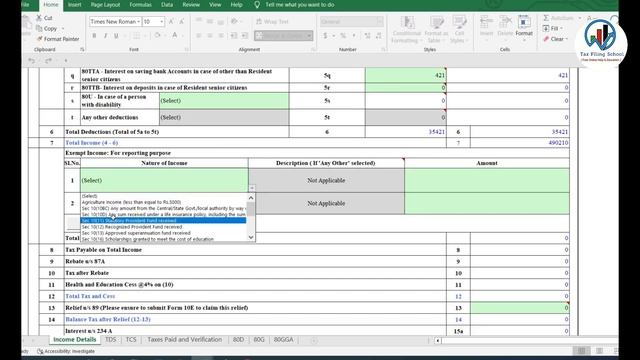Image resolution: width=640 pixels, height=360 pixels.
Task: Switch to the Data tab
Action: pos(167,5)
